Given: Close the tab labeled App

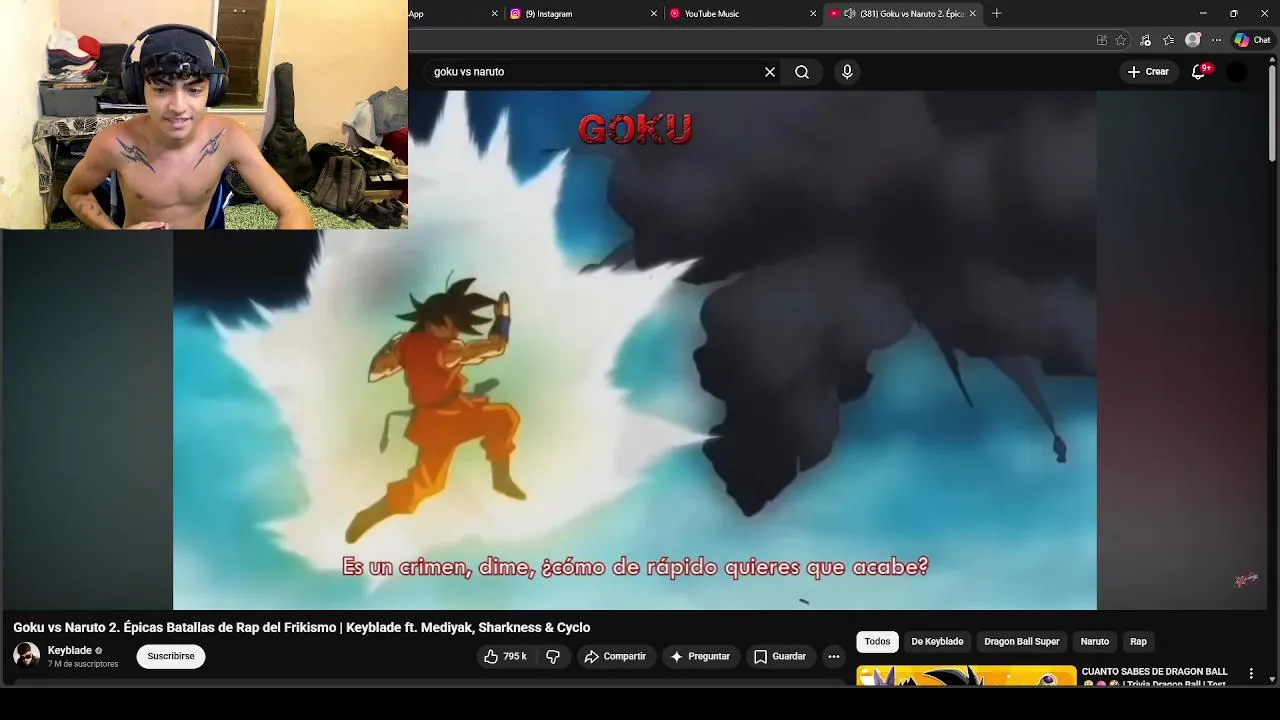Looking at the screenshot, I should [x=494, y=14].
